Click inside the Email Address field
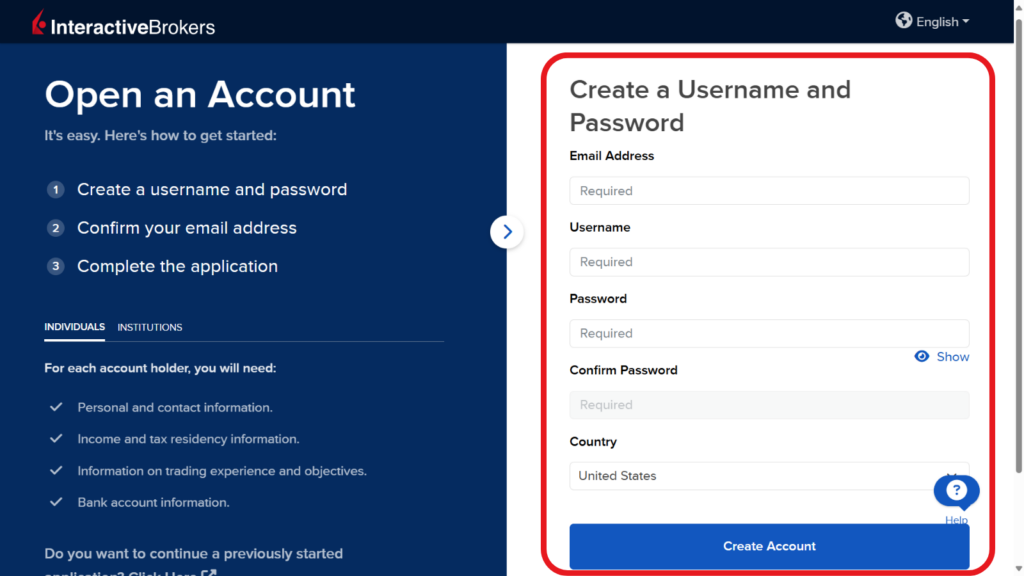The width and height of the screenshot is (1024, 576). [x=769, y=190]
